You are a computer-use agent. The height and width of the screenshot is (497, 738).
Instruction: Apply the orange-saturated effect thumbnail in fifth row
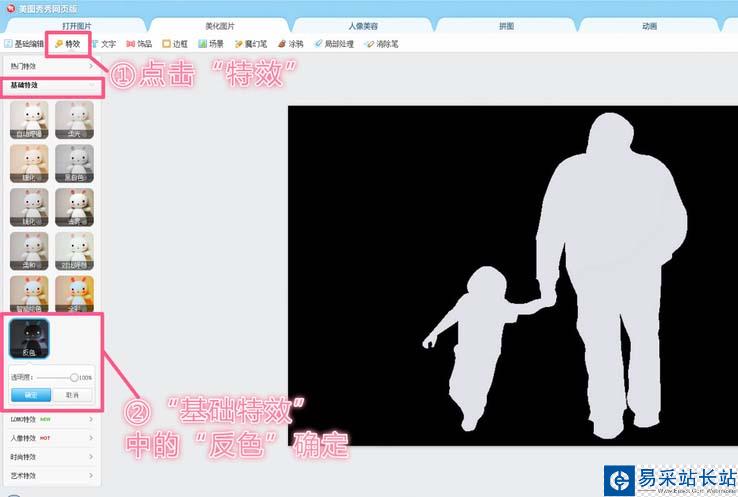coord(74,294)
